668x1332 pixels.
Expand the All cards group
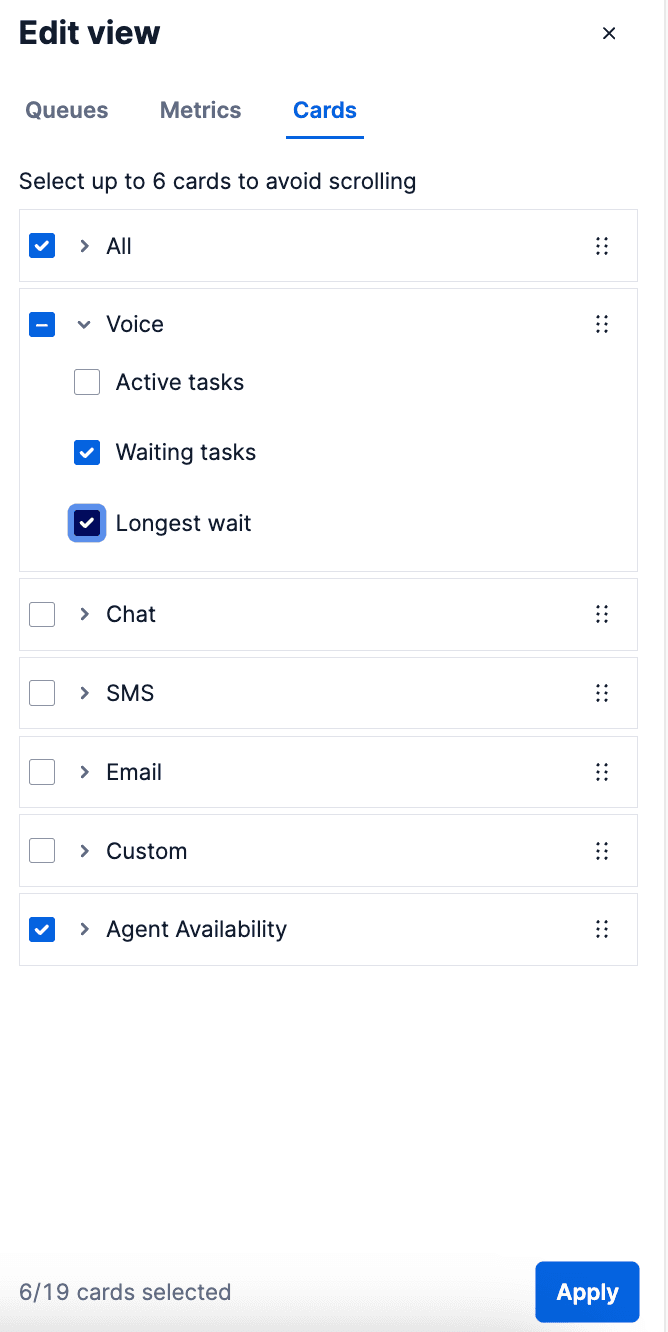coord(83,245)
